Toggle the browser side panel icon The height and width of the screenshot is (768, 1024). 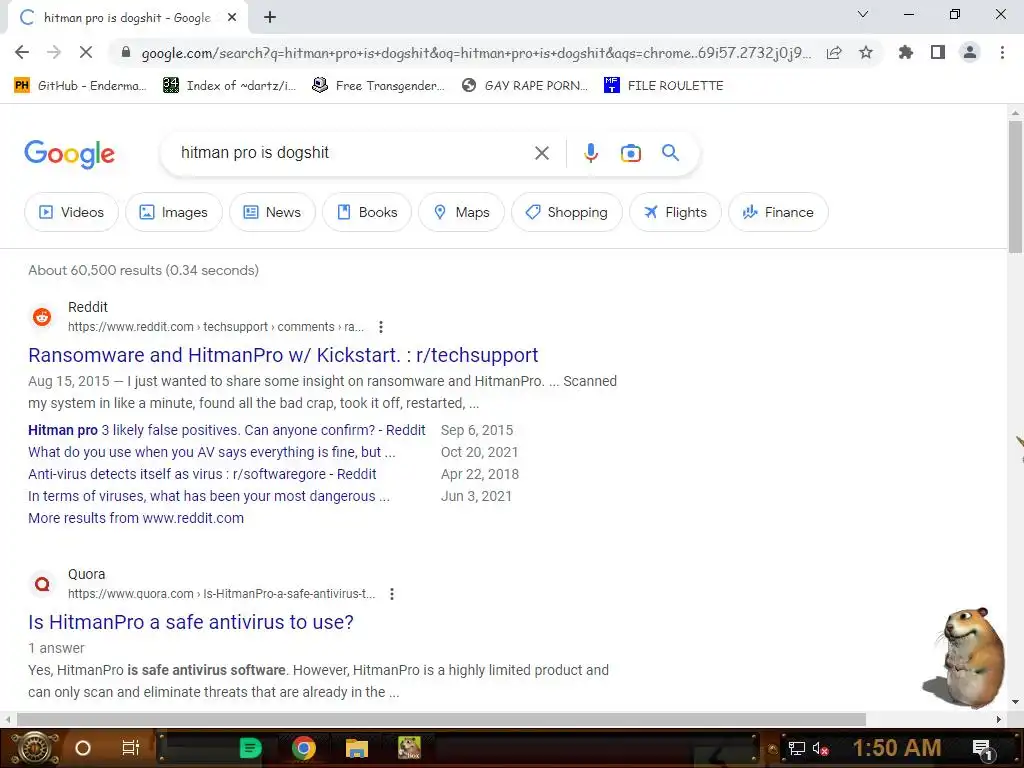coord(938,52)
